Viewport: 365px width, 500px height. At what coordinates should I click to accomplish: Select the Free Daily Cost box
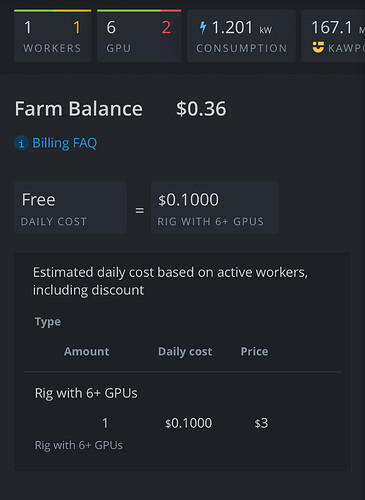click(70, 207)
